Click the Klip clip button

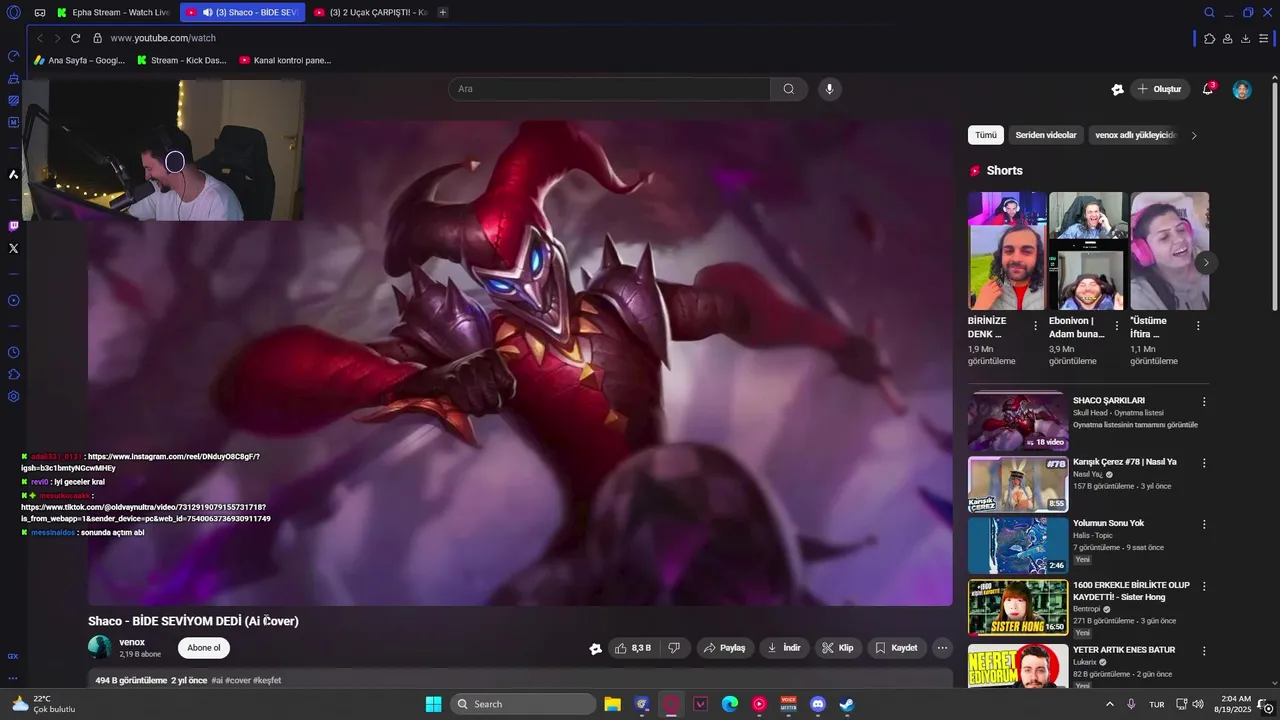coord(838,648)
